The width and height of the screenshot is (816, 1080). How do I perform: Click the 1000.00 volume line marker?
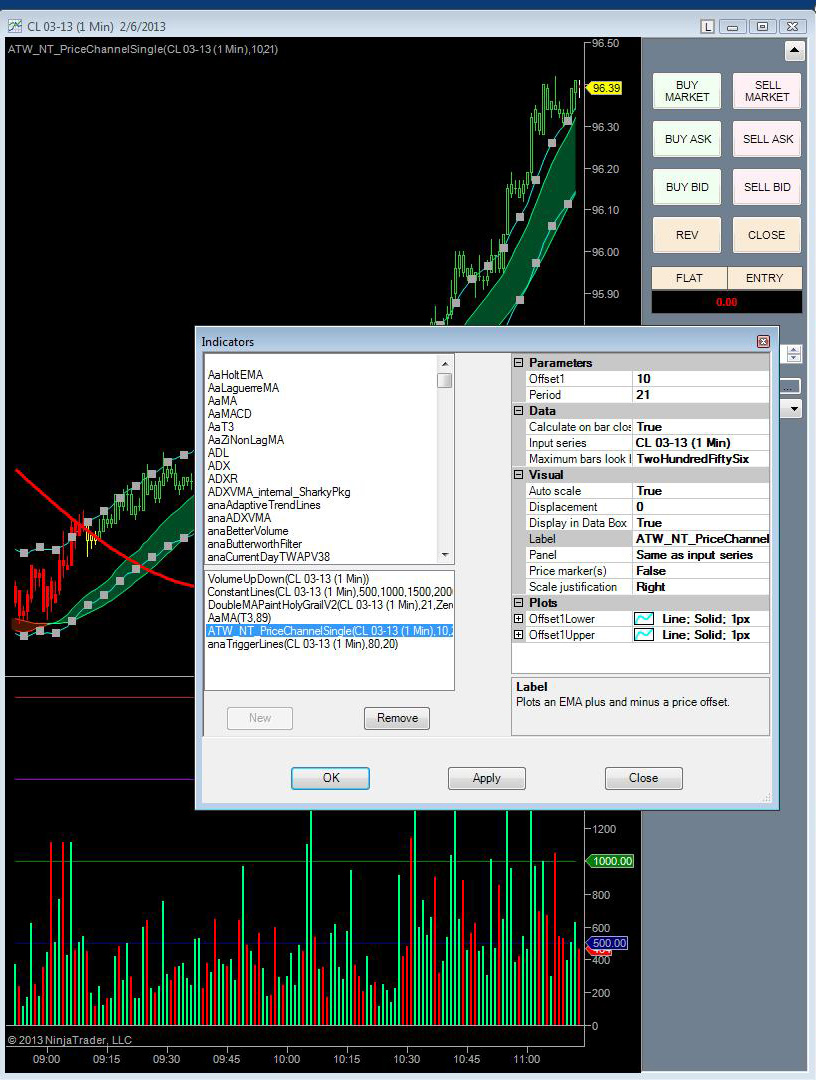click(610, 861)
